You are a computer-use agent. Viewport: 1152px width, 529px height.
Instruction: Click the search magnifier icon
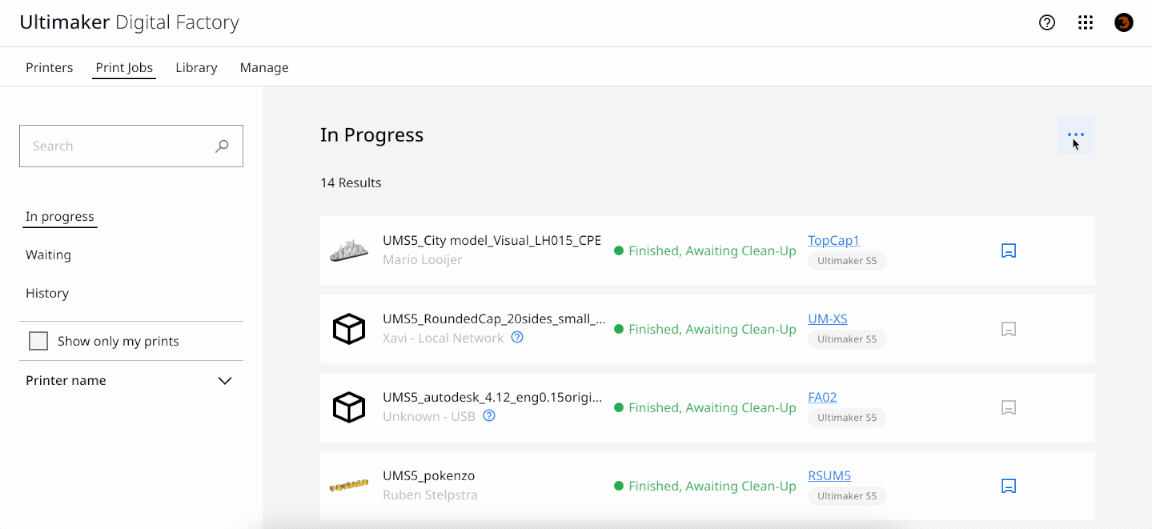[x=222, y=145]
